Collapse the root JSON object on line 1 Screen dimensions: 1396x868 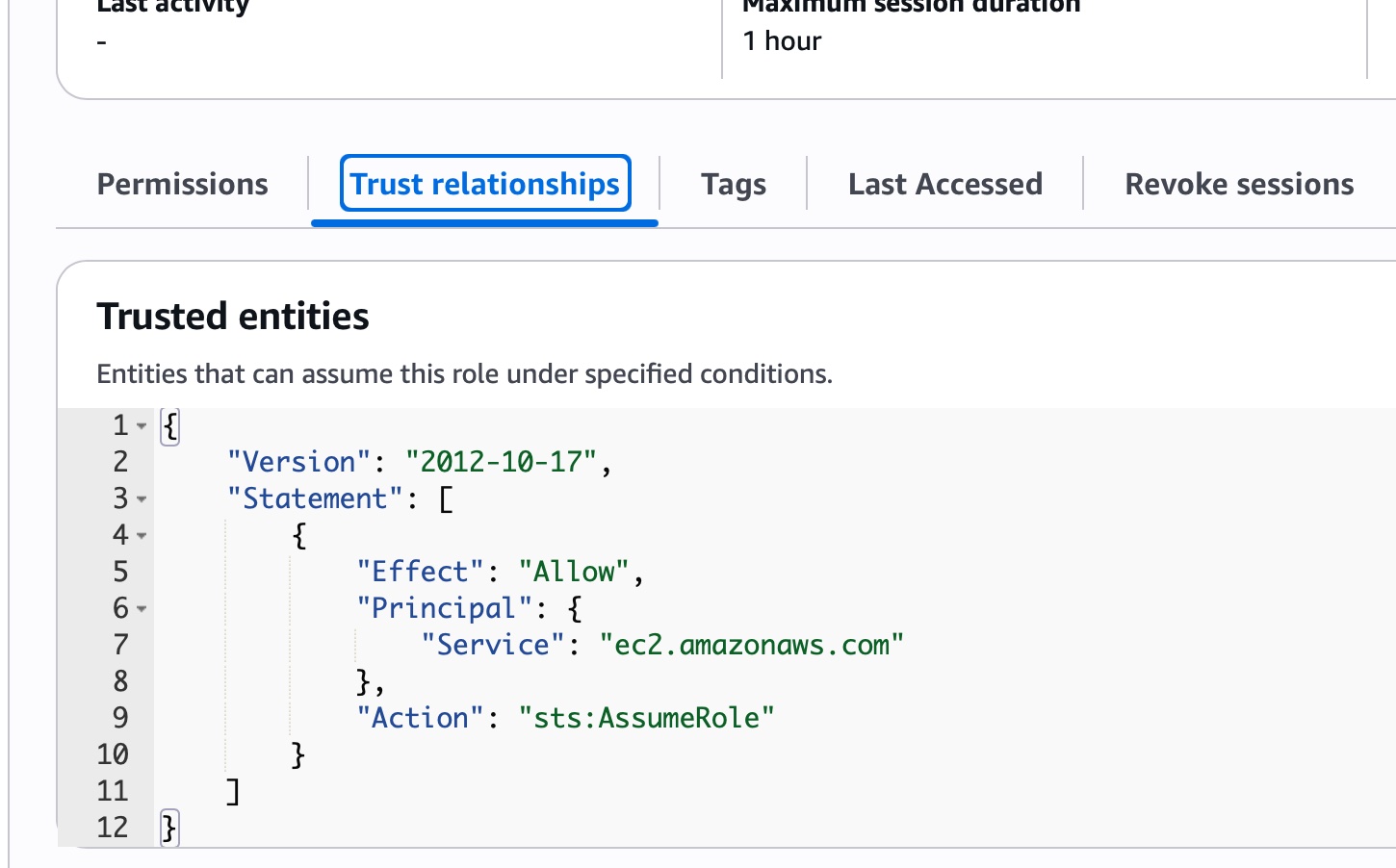point(142,425)
